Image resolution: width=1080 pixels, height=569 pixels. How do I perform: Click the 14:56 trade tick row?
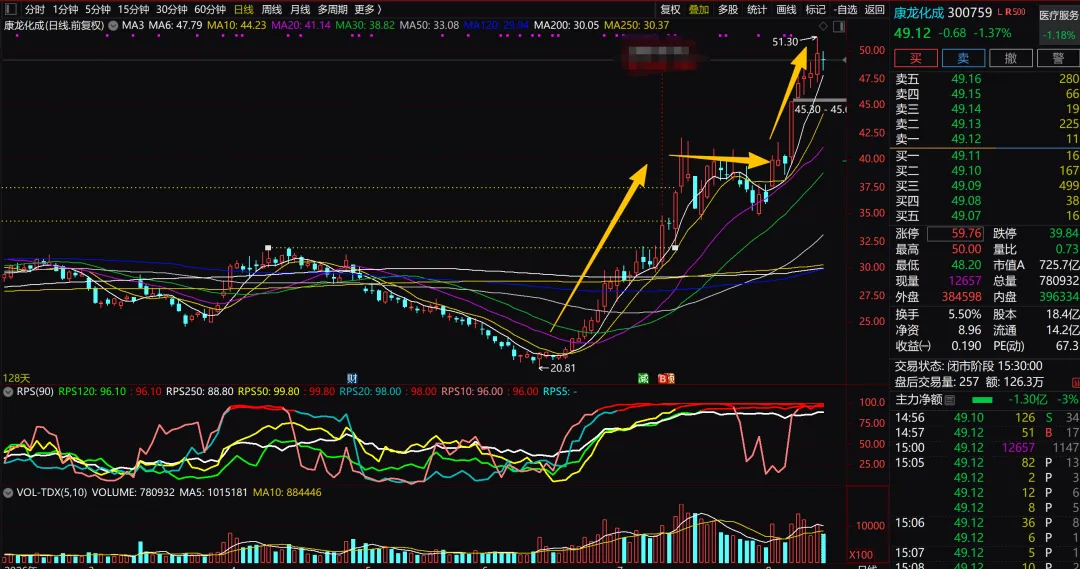[x=986, y=418]
